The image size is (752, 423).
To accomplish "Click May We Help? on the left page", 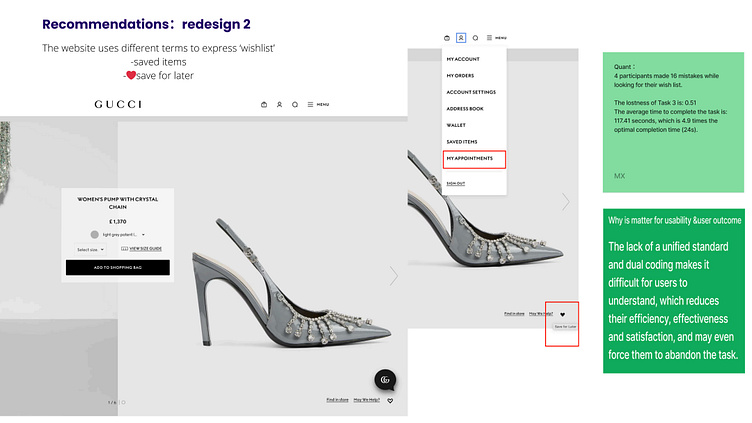I will coord(366,400).
